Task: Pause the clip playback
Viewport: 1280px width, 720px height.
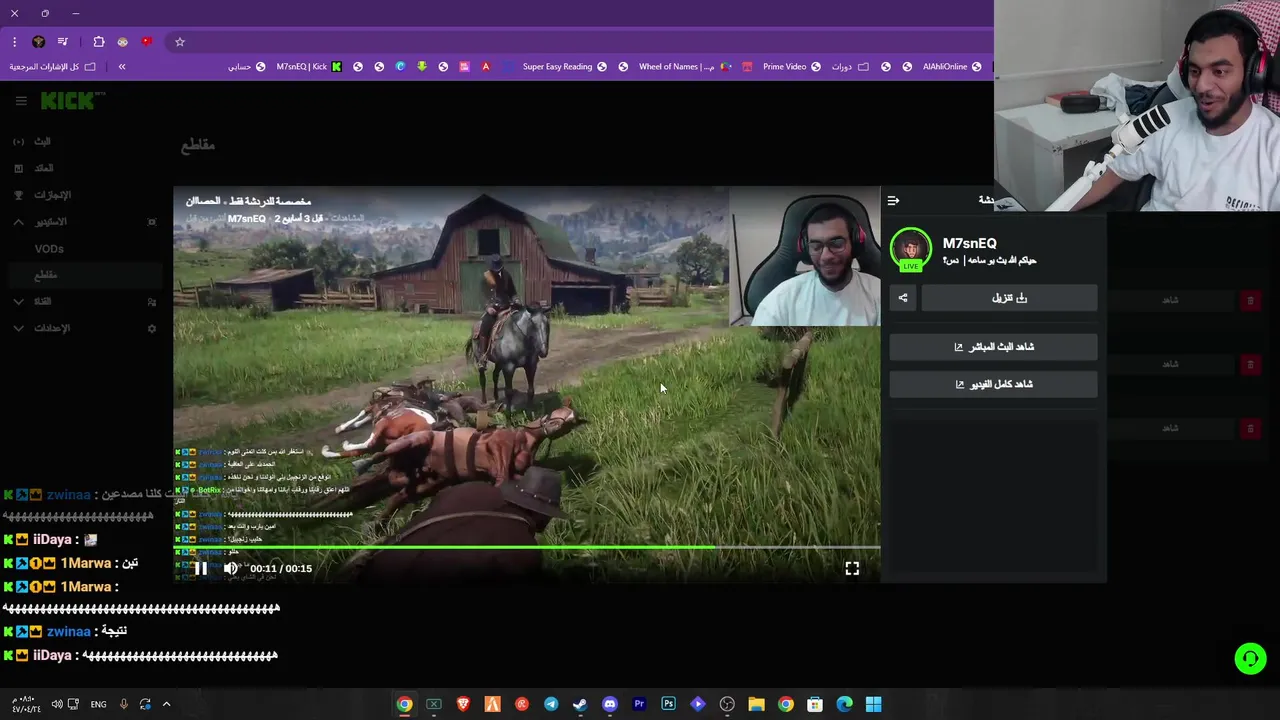Action: click(201, 568)
